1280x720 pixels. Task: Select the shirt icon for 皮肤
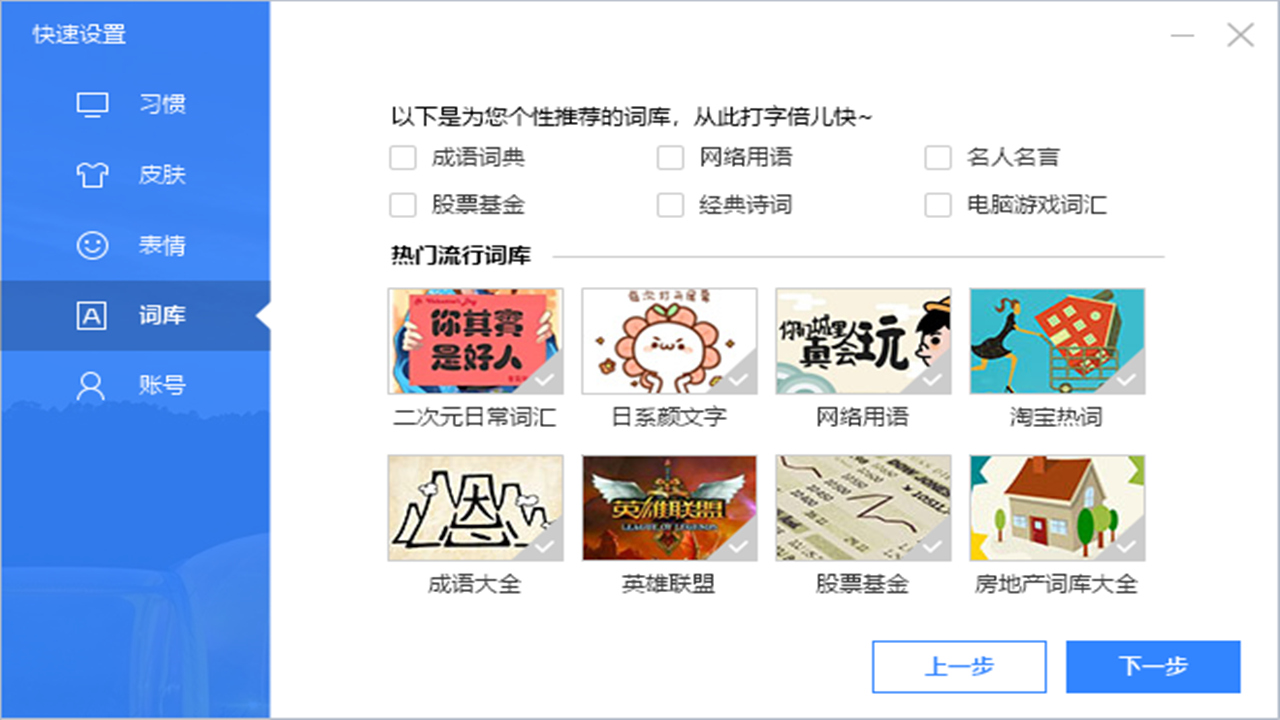[x=92, y=175]
